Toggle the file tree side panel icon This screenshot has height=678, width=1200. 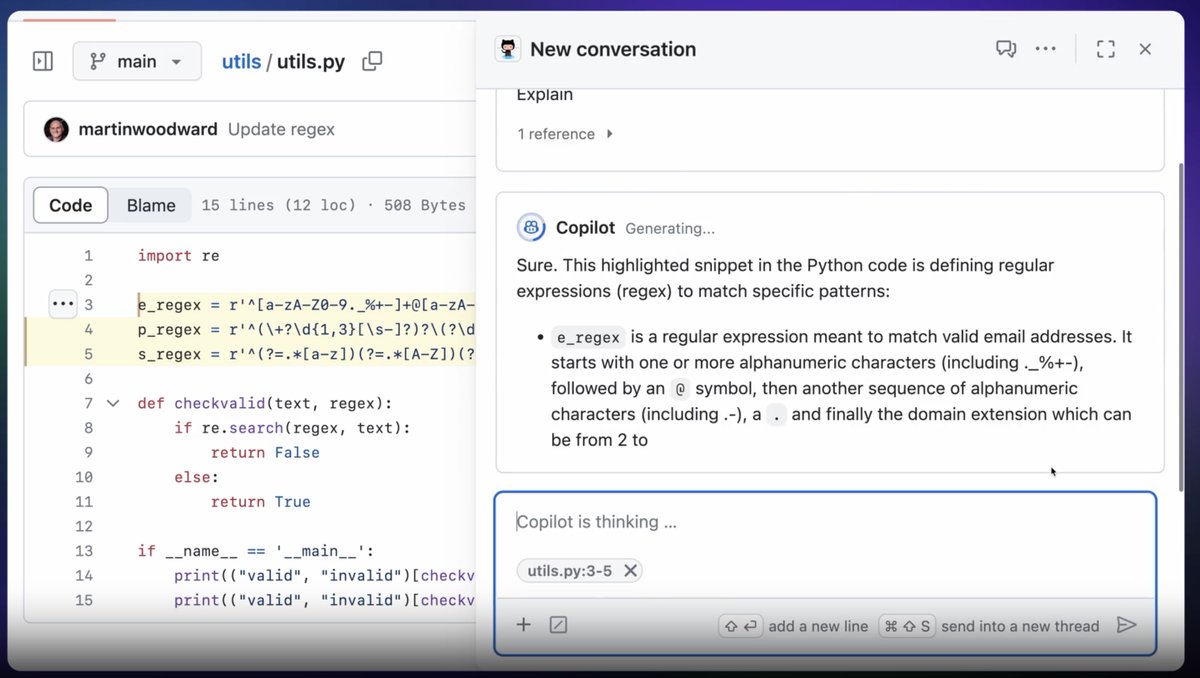(x=43, y=62)
